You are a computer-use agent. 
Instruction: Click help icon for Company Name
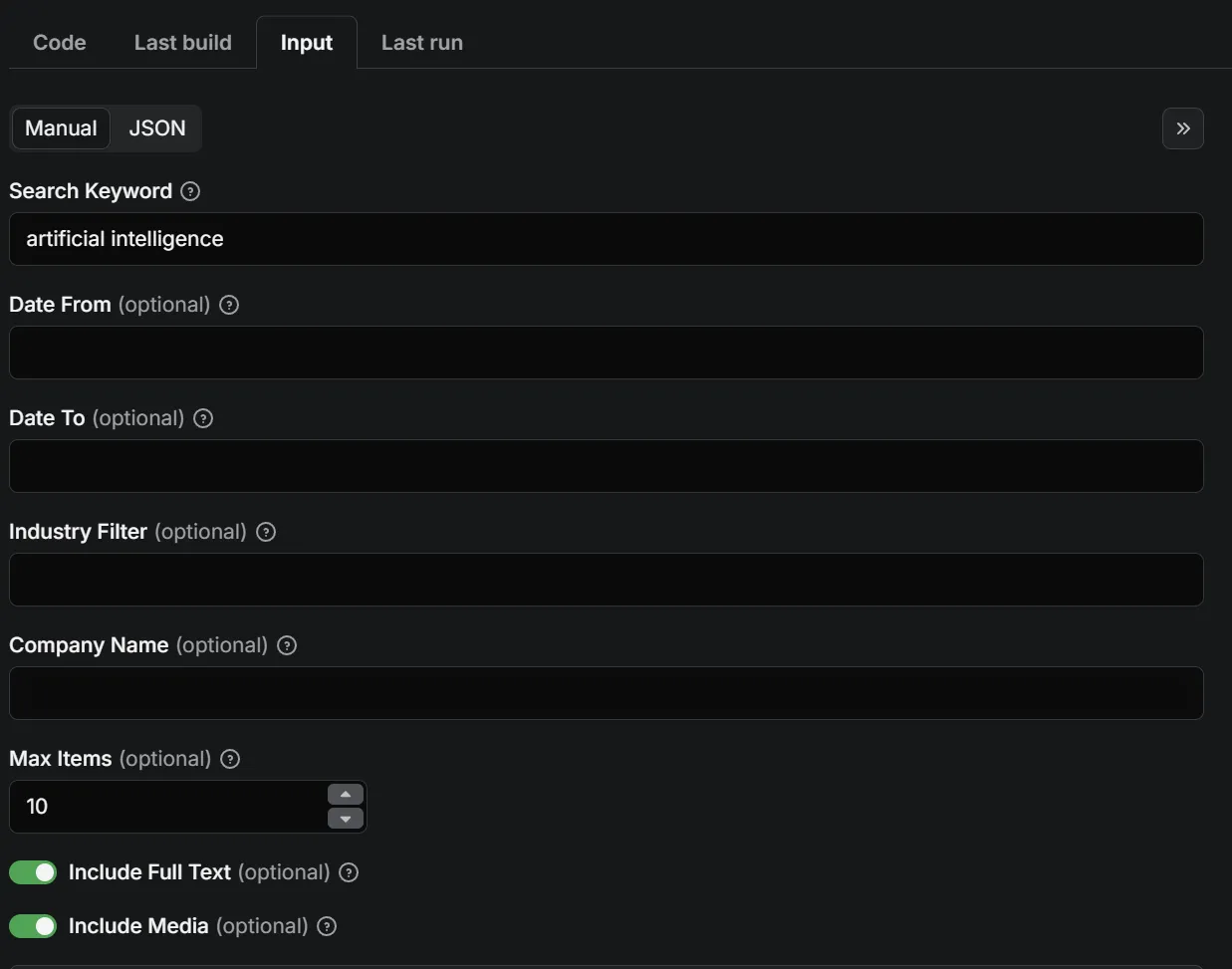click(x=287, y=645)
